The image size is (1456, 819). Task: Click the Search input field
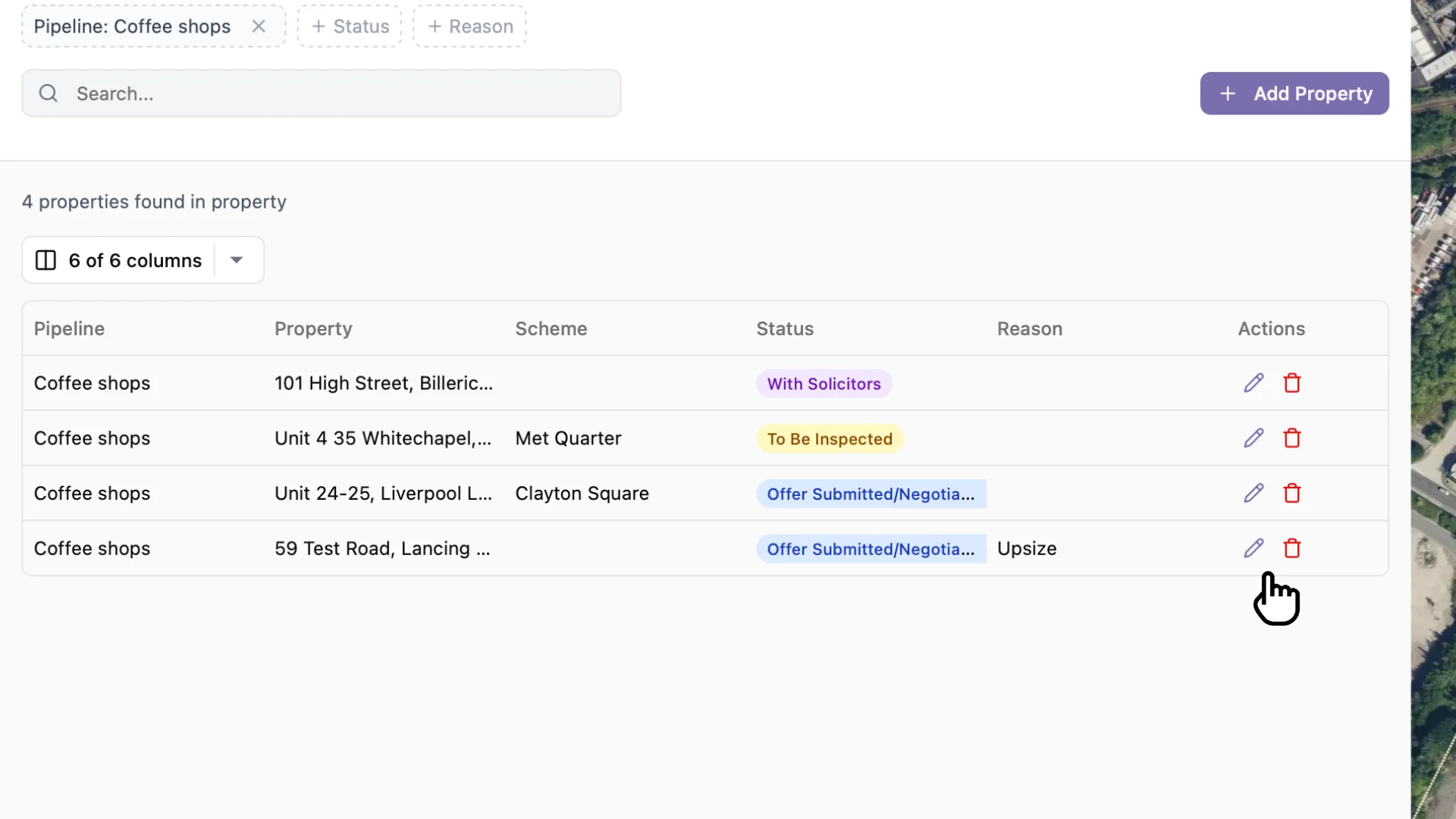coord(318,93)
